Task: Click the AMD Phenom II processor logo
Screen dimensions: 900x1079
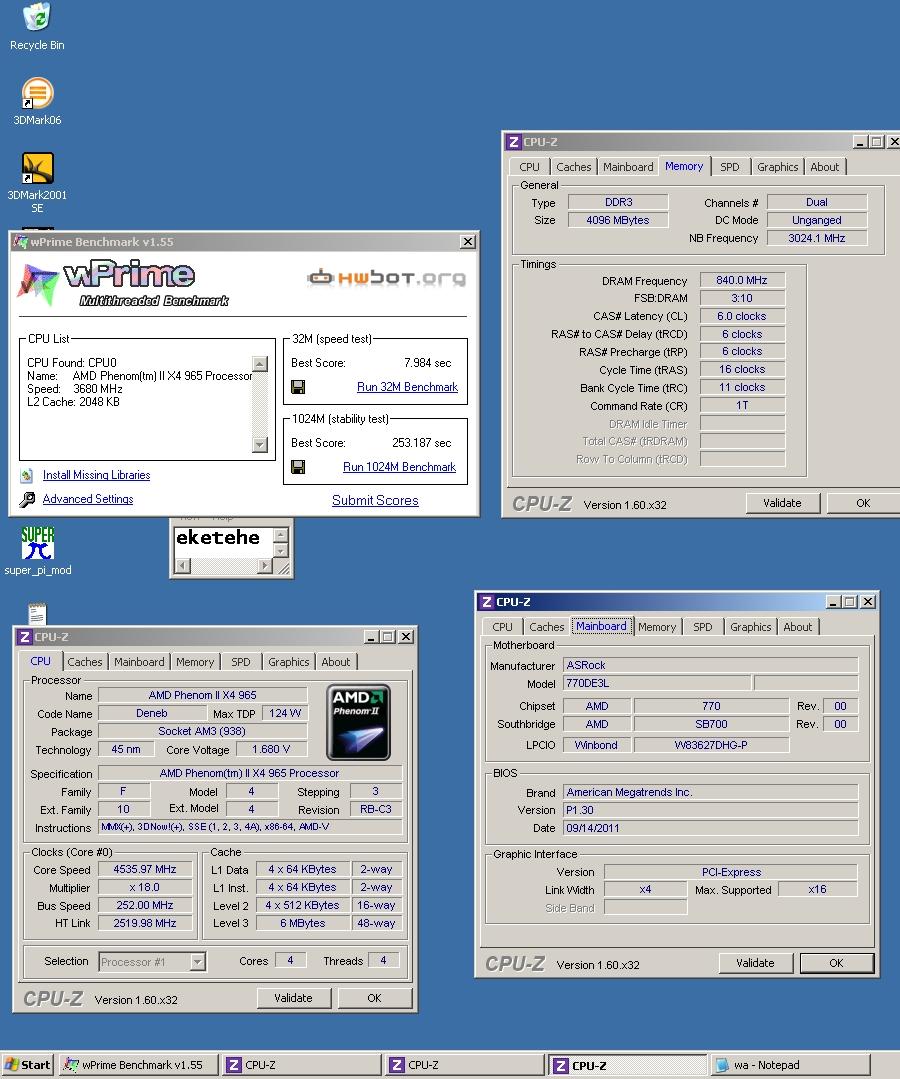Action: (x=358, y=722)
